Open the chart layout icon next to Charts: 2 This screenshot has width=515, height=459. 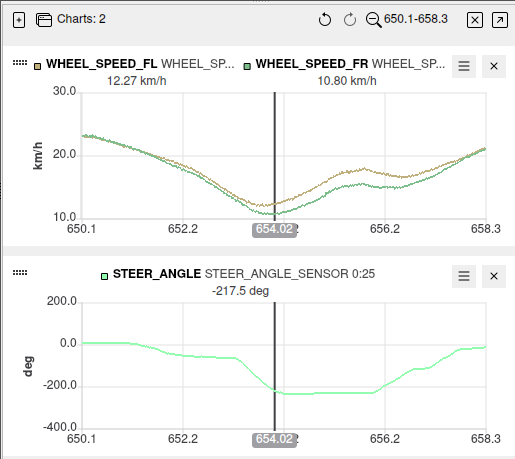(44, 20)
